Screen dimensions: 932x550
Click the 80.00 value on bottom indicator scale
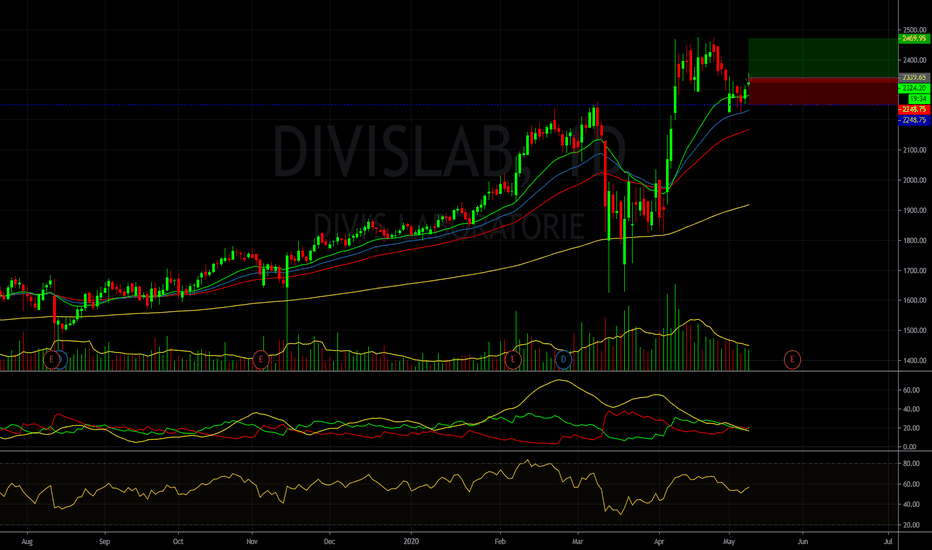[911, 463]
